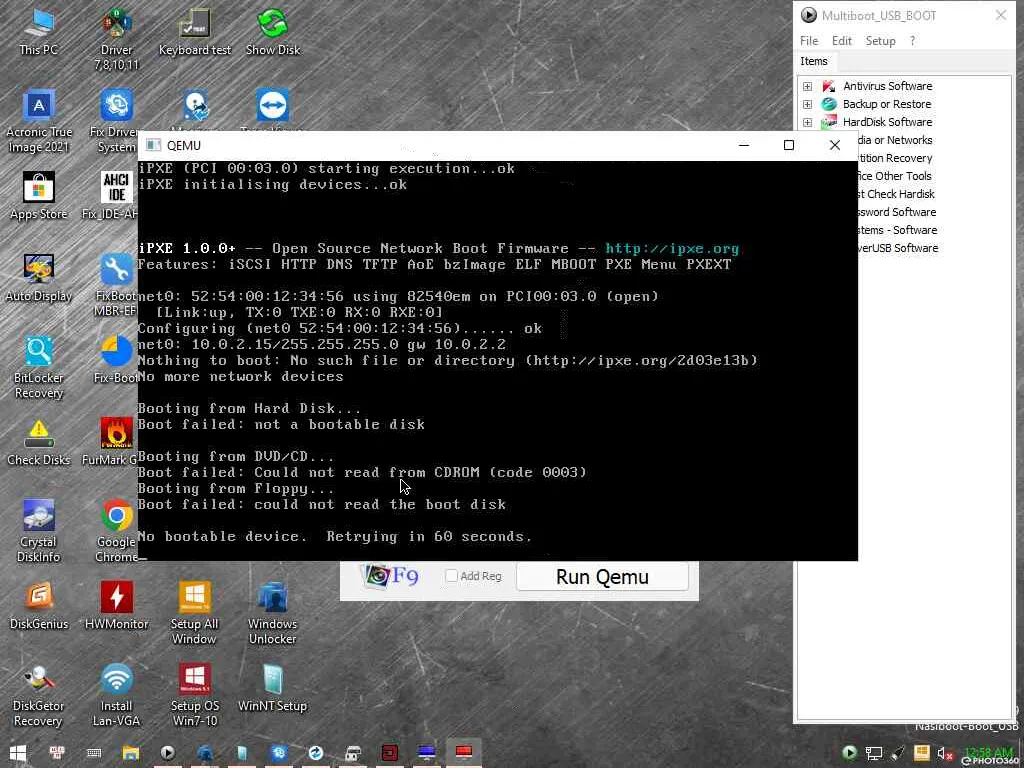Screen dimensions: 1024x768
Task: Maximize the QEMU window
Action: click(789, 145)
